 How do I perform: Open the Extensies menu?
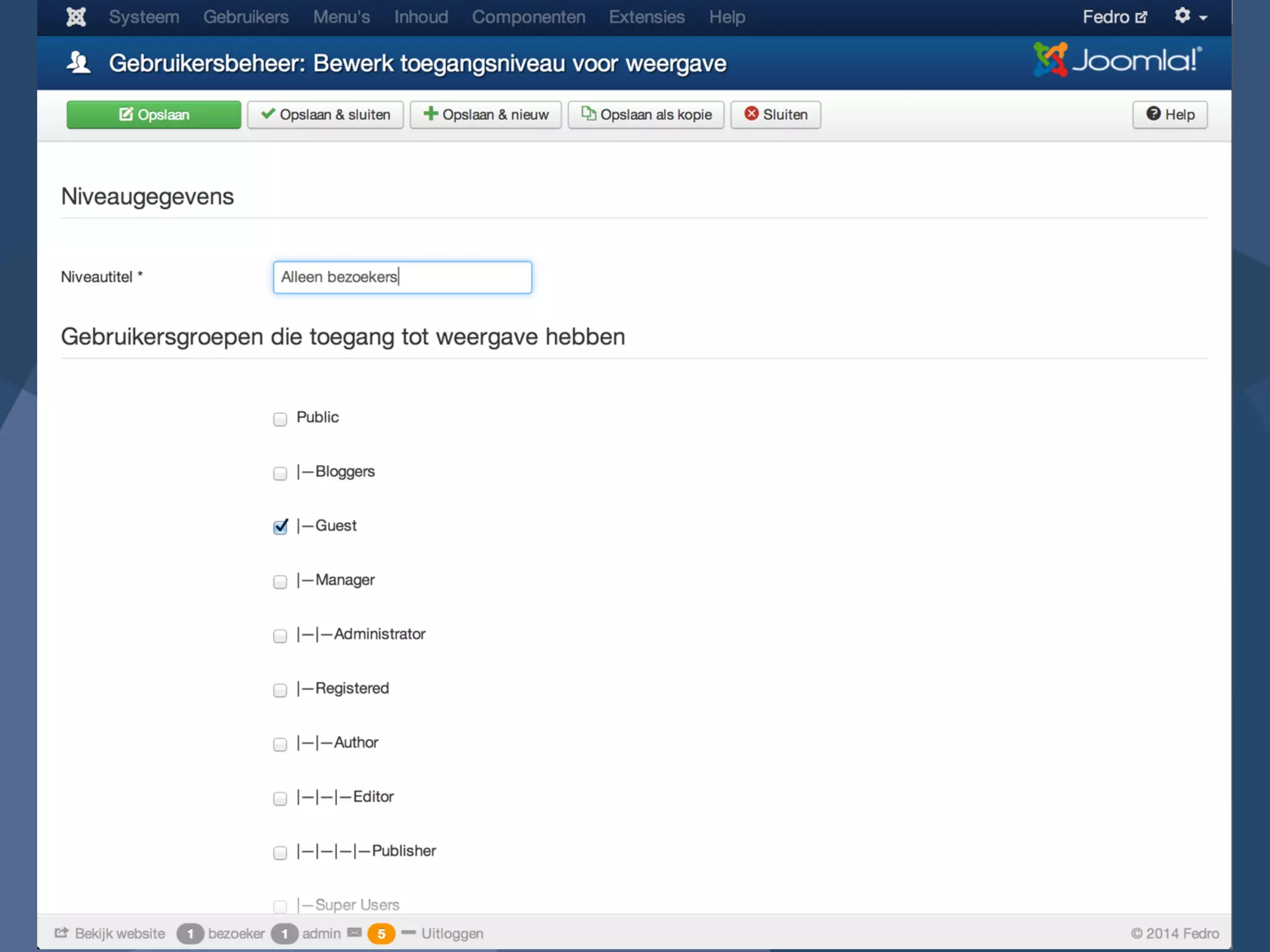646,17
